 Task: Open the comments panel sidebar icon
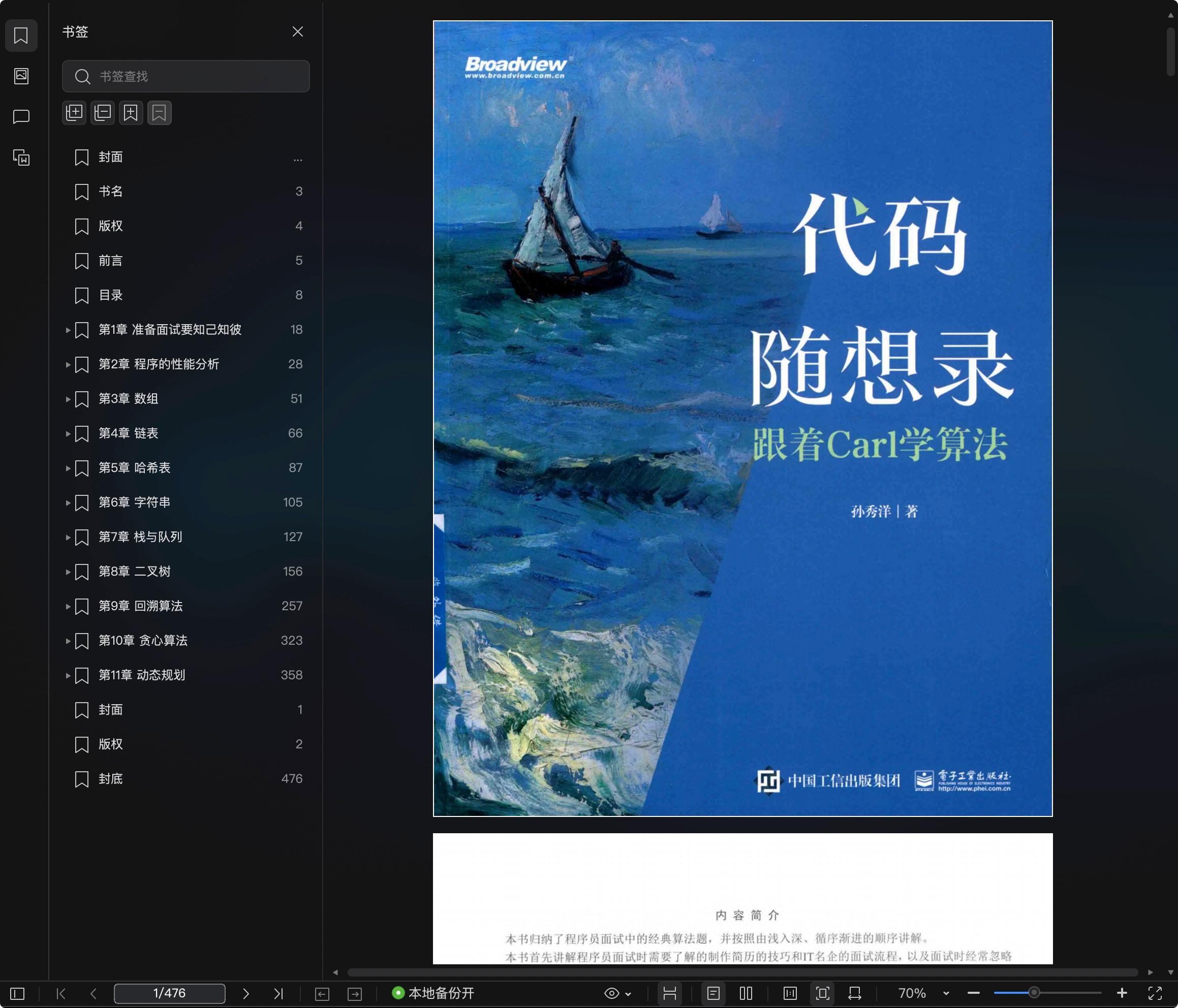(21, 116)
